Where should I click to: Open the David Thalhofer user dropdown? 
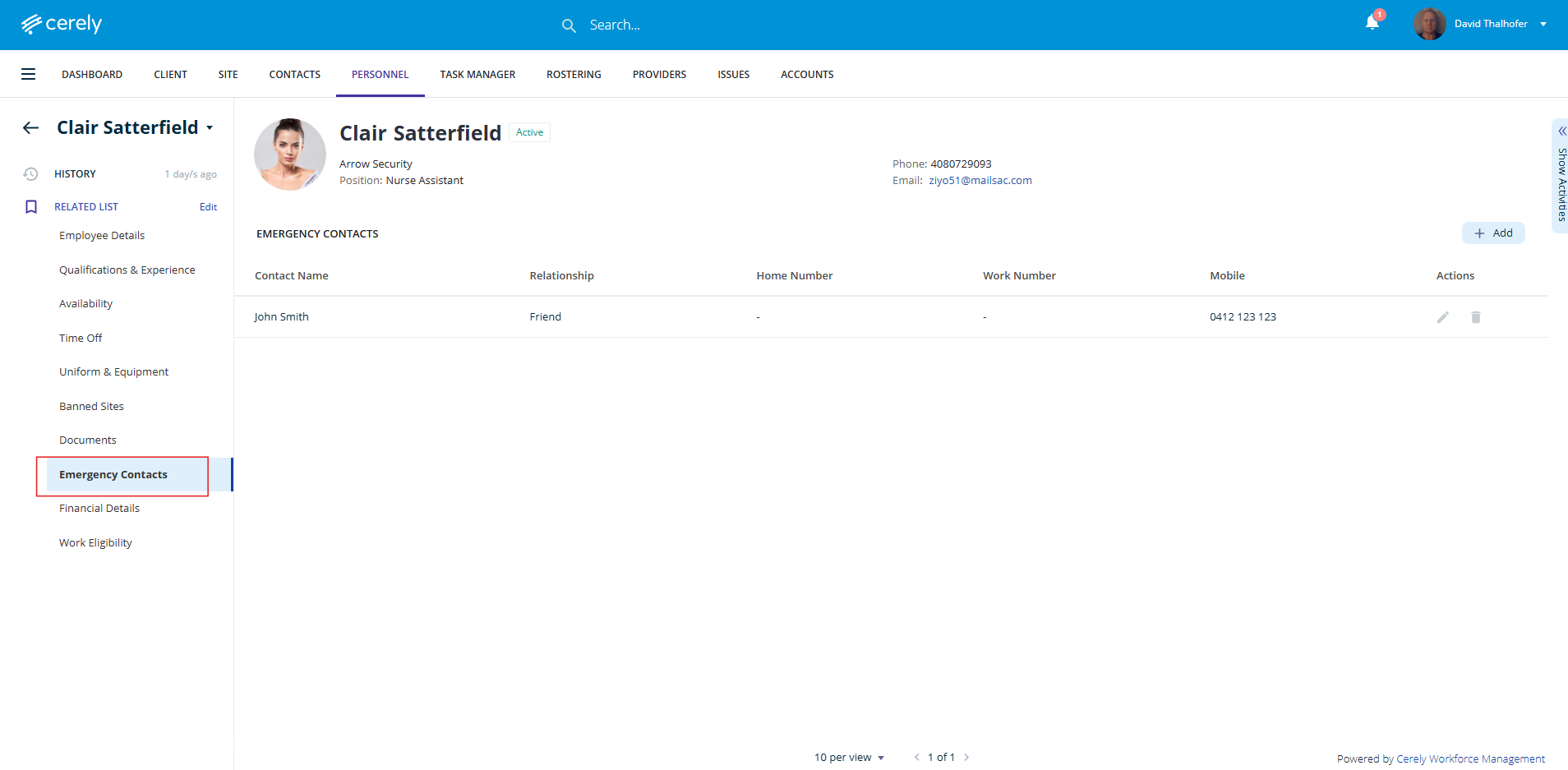tap(1543, 24)
